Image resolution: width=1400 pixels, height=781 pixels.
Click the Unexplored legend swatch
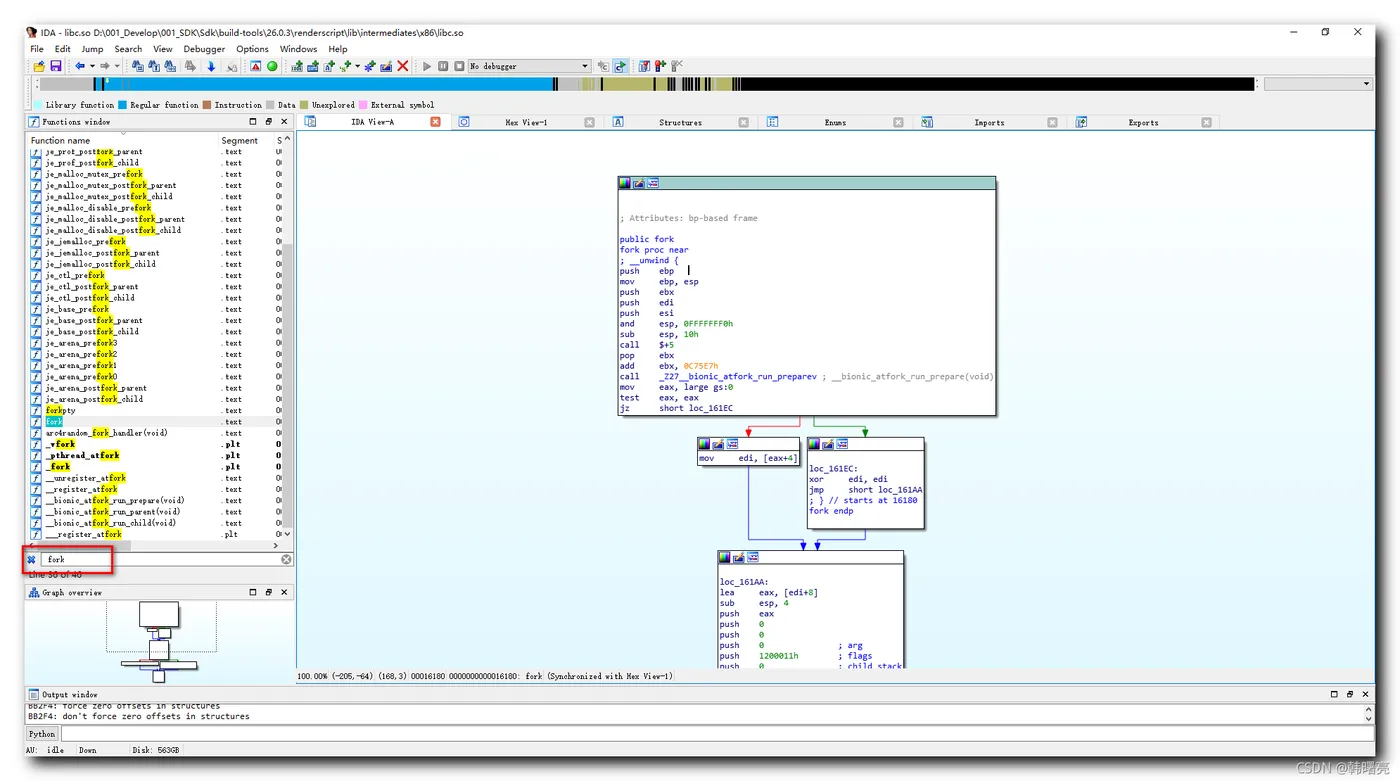304,104
